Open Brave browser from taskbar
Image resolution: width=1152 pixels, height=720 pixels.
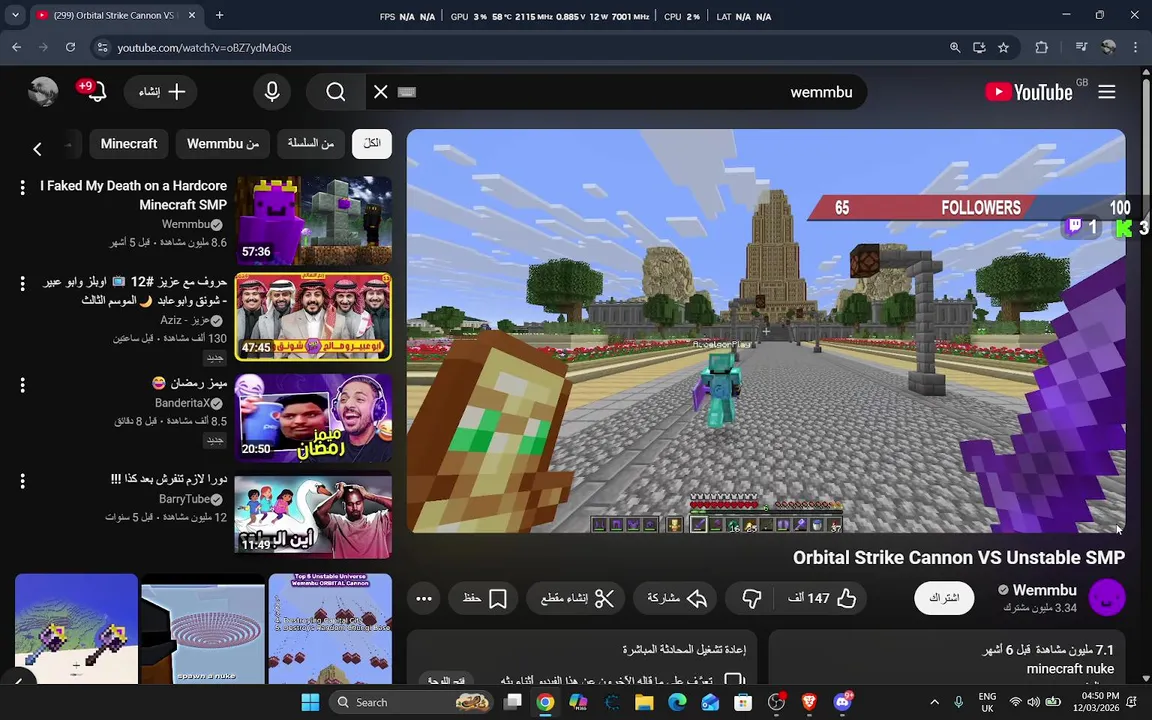[x=809, y=702]
